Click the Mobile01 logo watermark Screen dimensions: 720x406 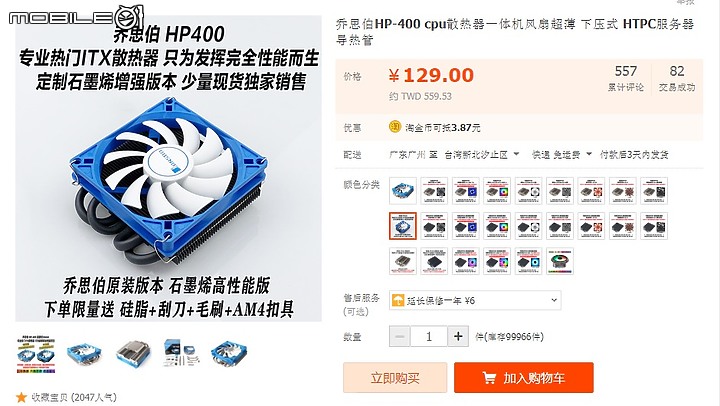(x=76, y=17)
